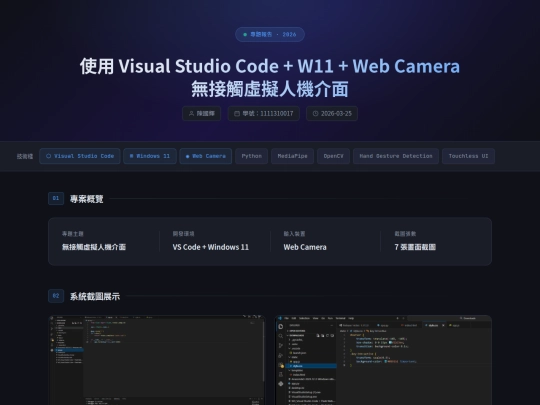540x405 pixels.
Task: Click the Touchless UI tag
Action: point(468,156)
